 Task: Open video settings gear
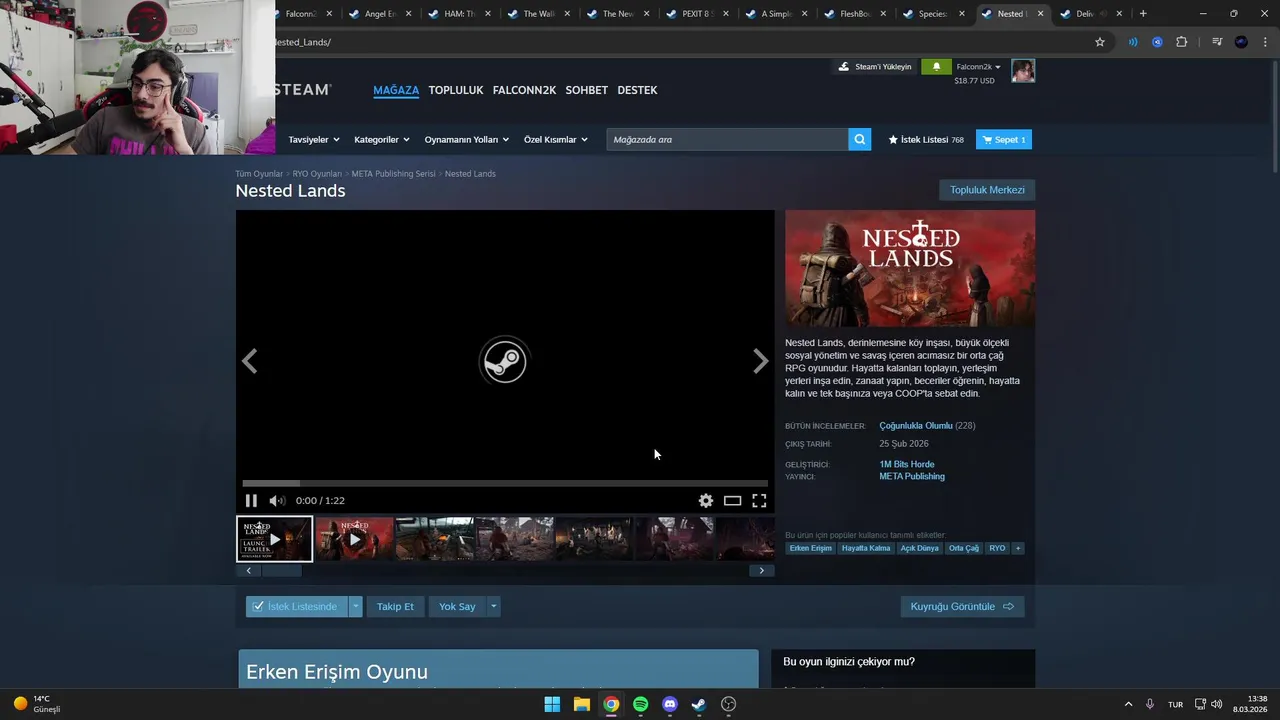(x=705, y=500)
